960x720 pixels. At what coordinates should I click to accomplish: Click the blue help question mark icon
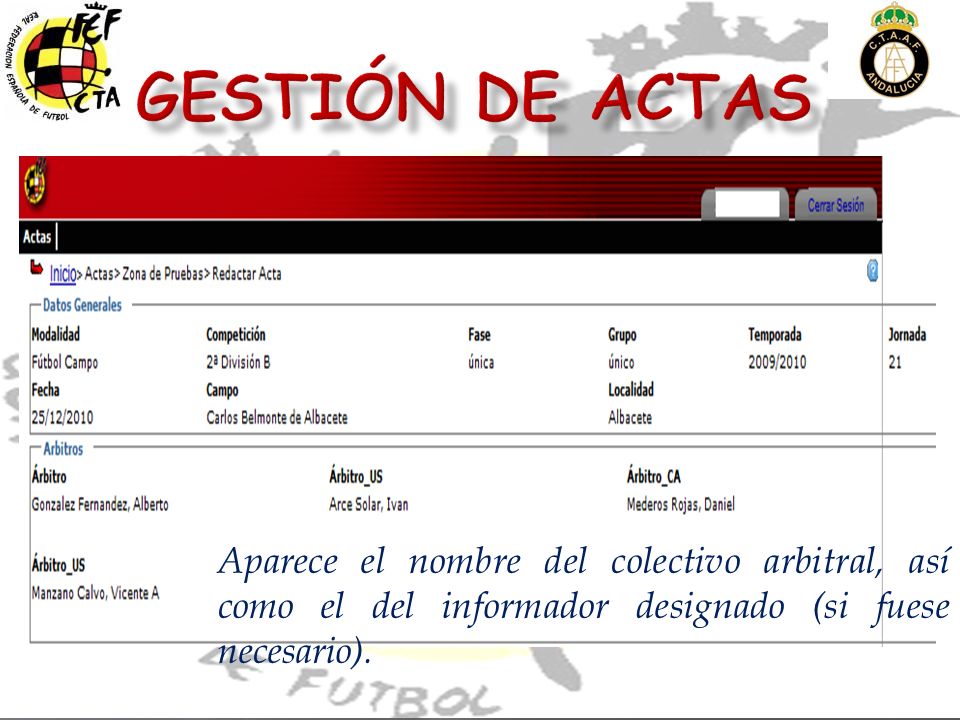(872, 270)
